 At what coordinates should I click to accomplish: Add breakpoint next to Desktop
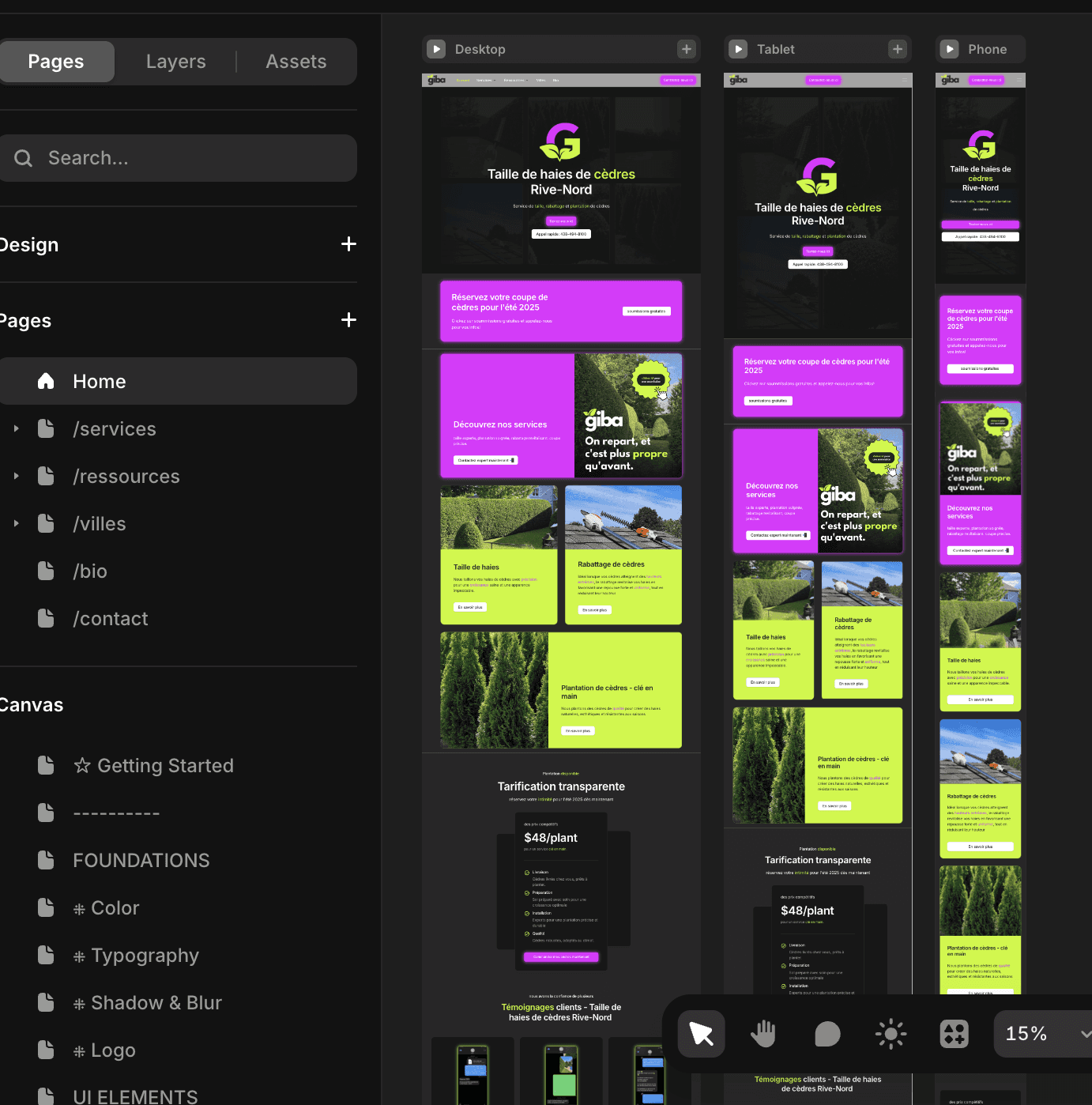pos(687,49)
